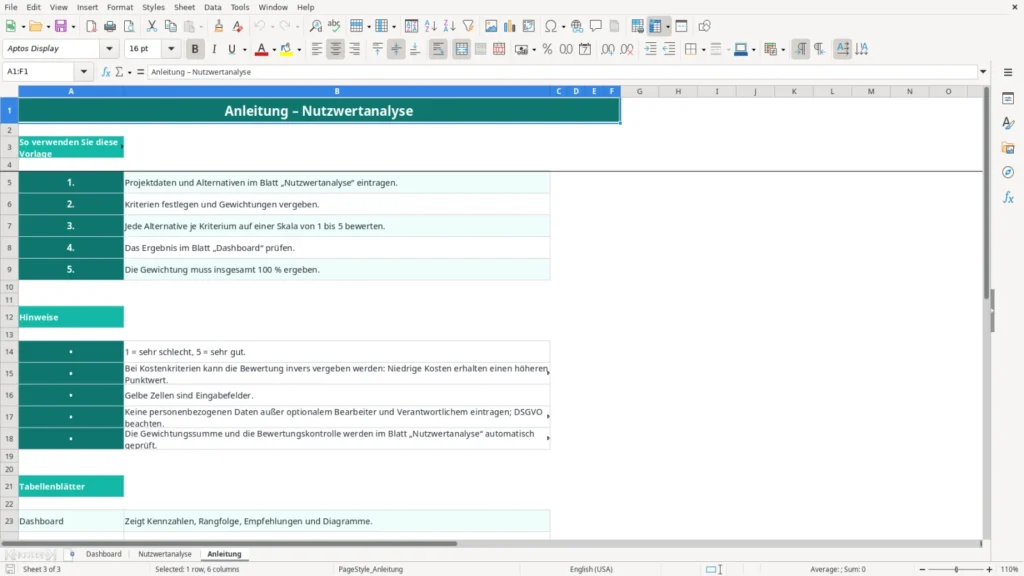Image resolution: width=1024 pixels, height=576 pixels.
Task: Switch to Nutzwertanalyse sheet tab
Action: pos(165,554)
